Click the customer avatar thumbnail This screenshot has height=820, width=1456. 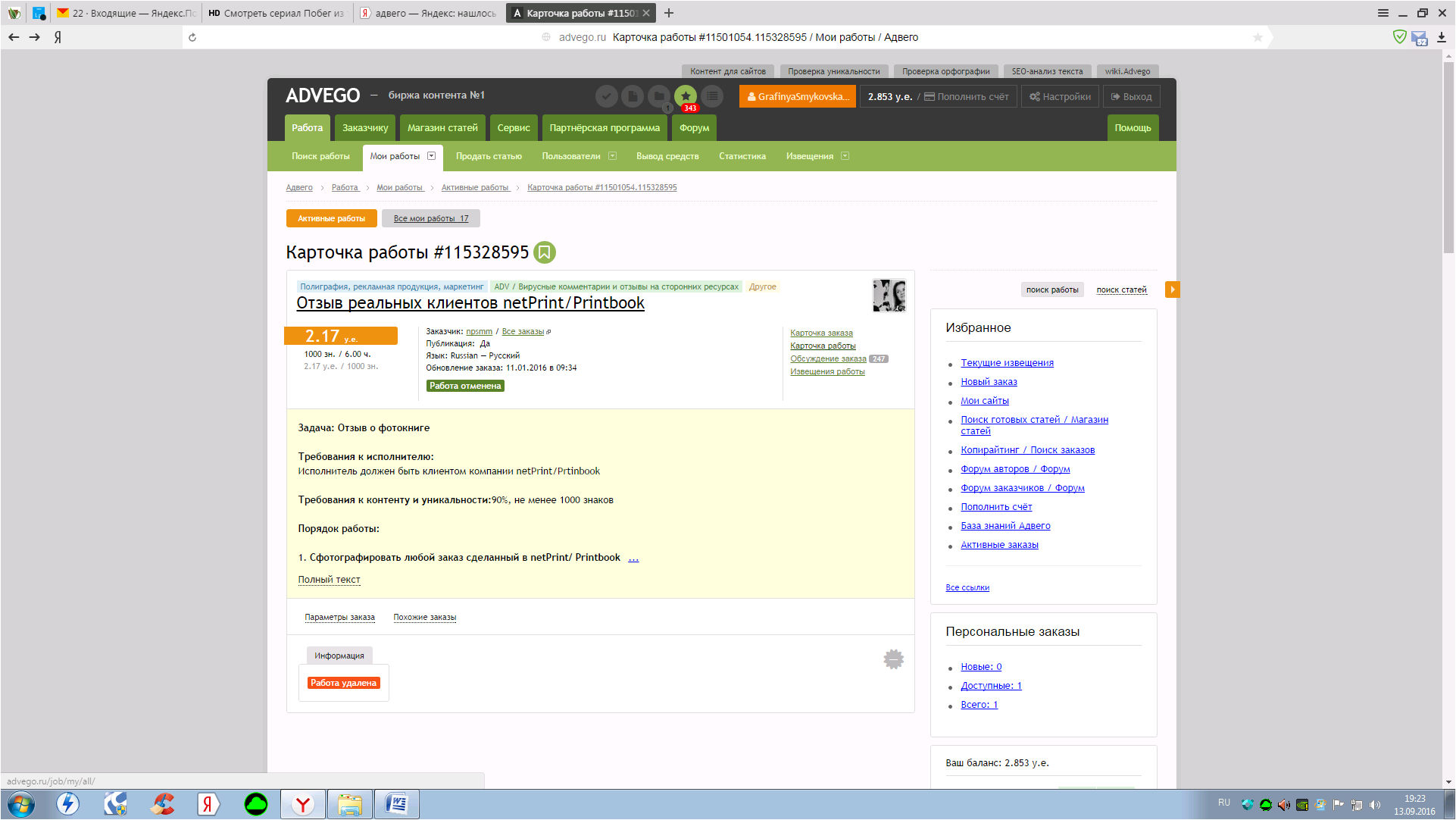point(889,296)
